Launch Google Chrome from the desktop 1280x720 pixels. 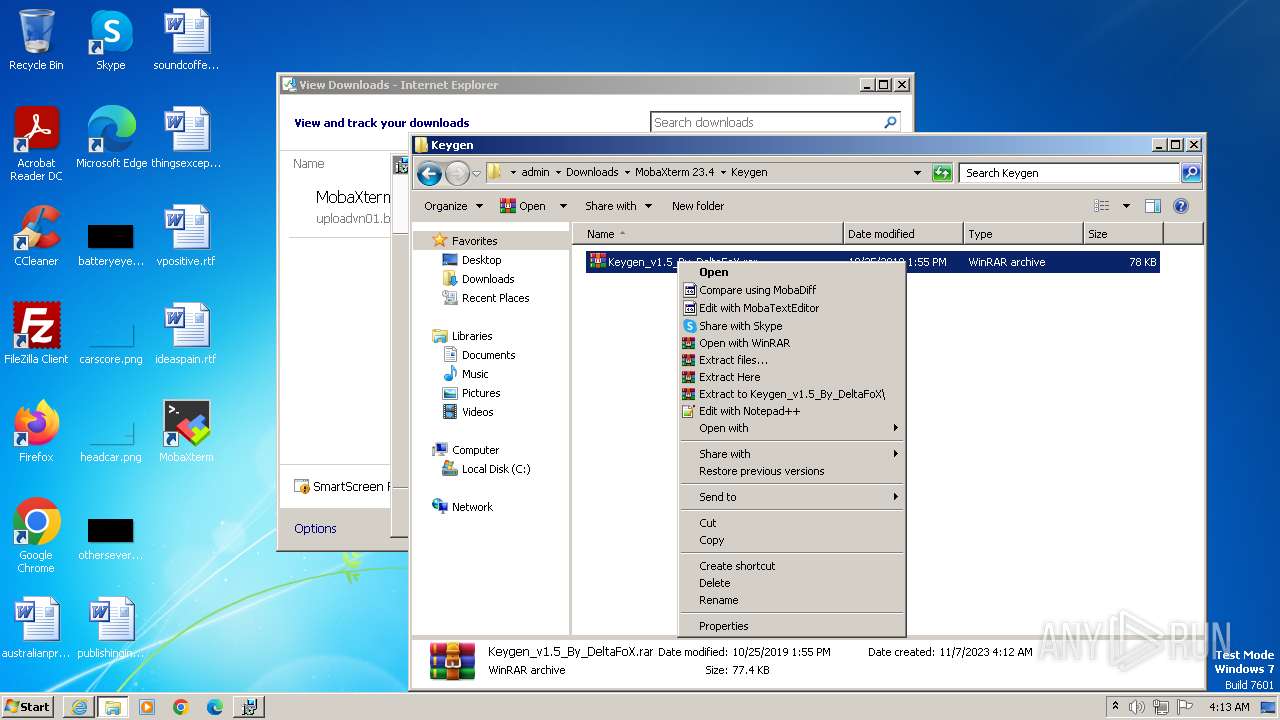pyautogui.click(x=36, y=536)
